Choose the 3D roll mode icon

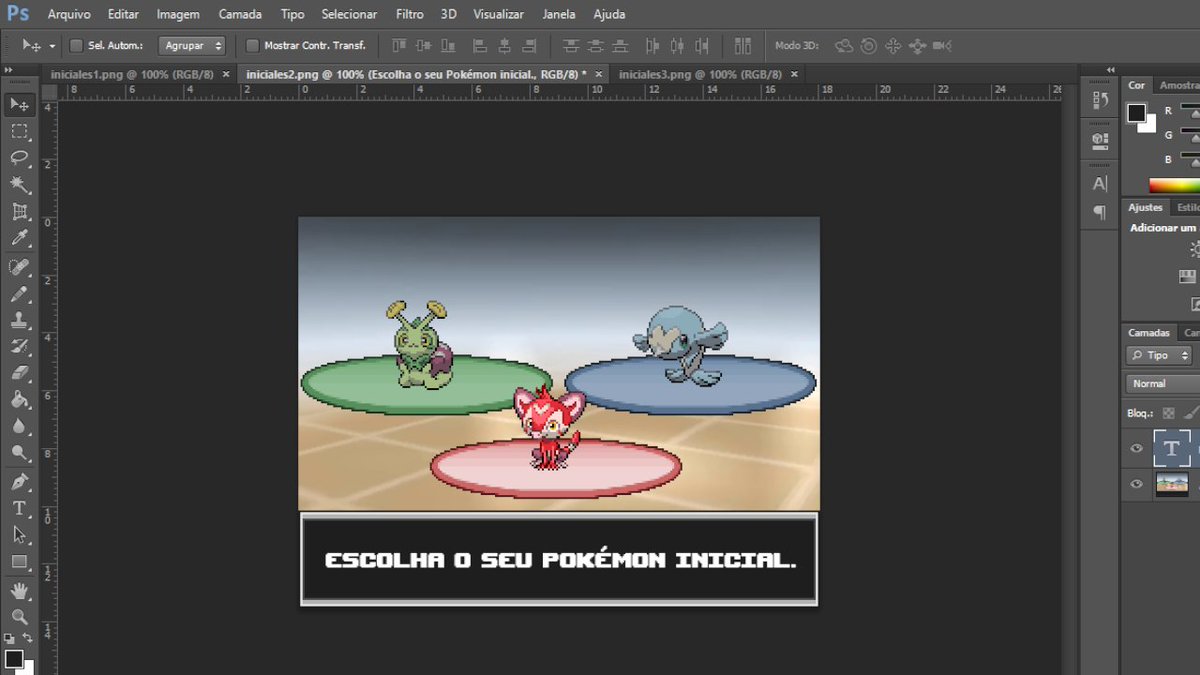pyautogui.click(x=868, y=46)
